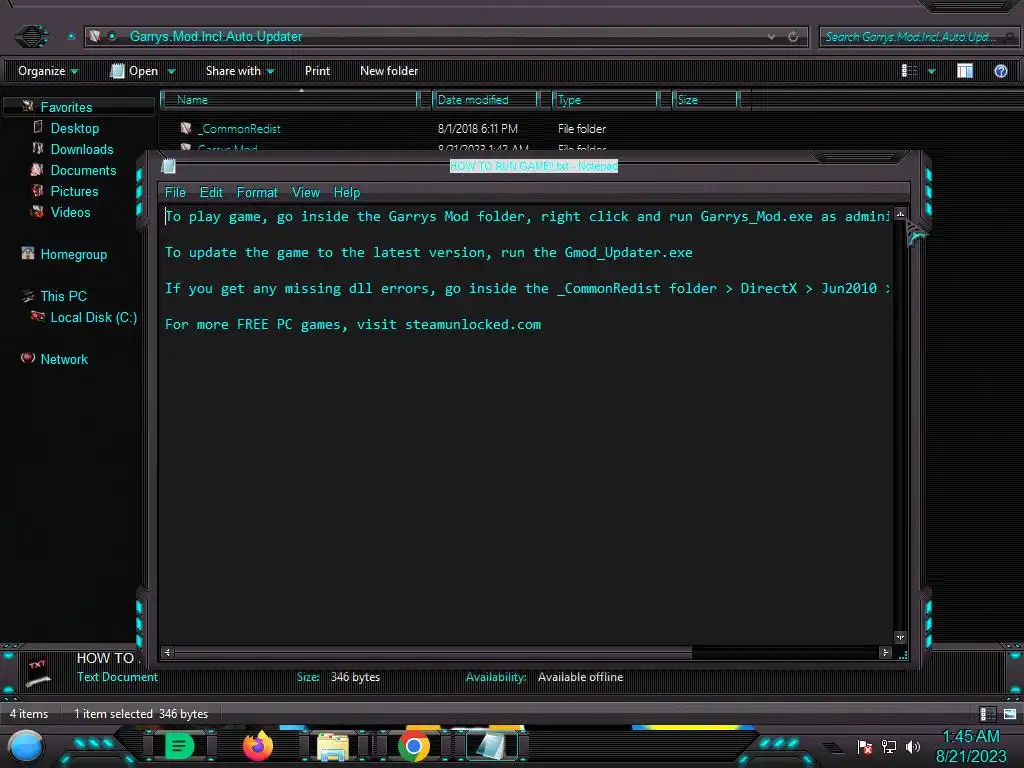
Task: Open Documents in navigation pane
Action: coord(83,170)
